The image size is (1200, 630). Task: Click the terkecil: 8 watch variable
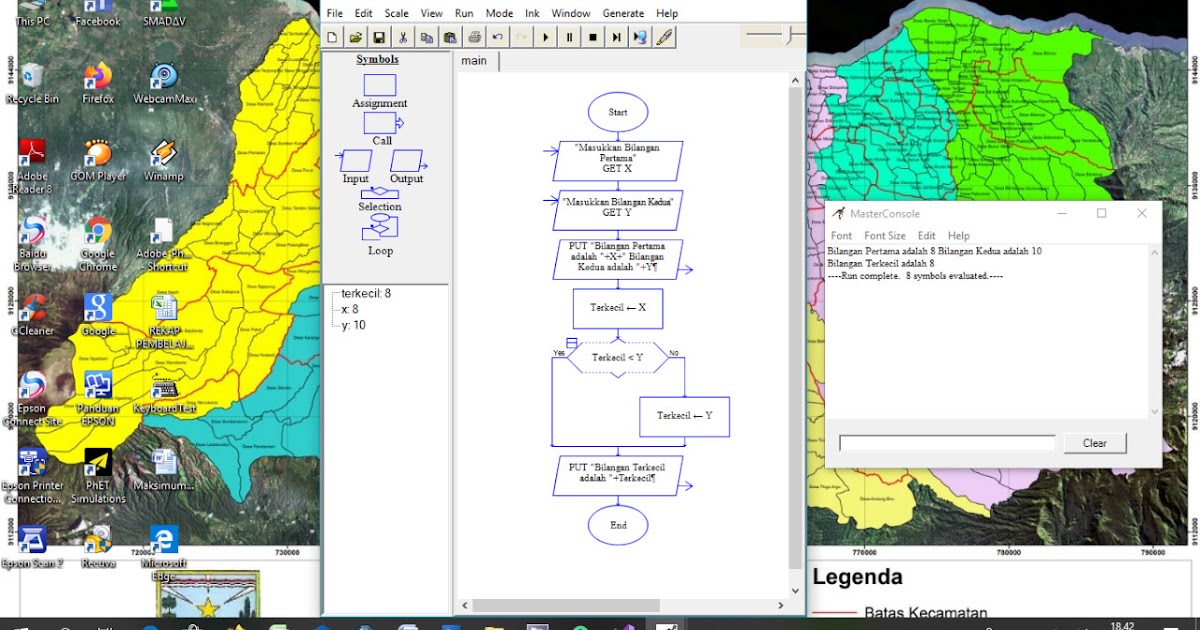pos(366,293)
